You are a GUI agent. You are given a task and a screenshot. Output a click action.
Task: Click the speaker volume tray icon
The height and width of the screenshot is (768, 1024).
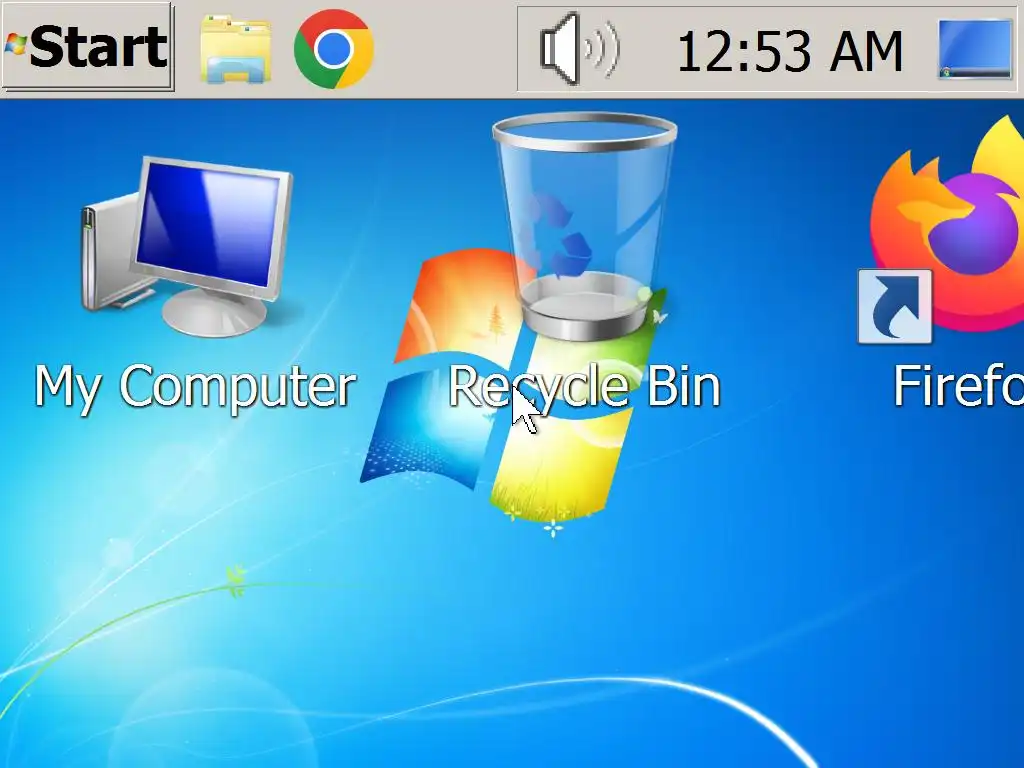(580, 50)
